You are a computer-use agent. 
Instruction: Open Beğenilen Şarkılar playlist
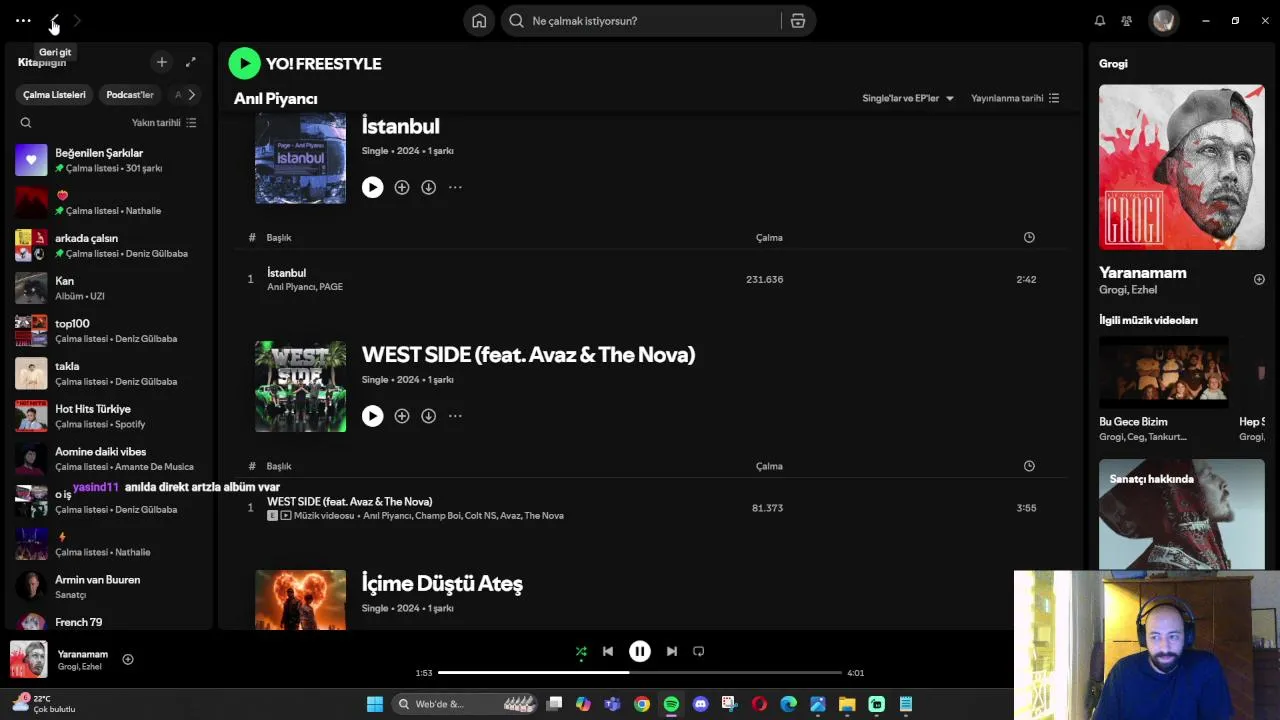[x=108, y=160]
